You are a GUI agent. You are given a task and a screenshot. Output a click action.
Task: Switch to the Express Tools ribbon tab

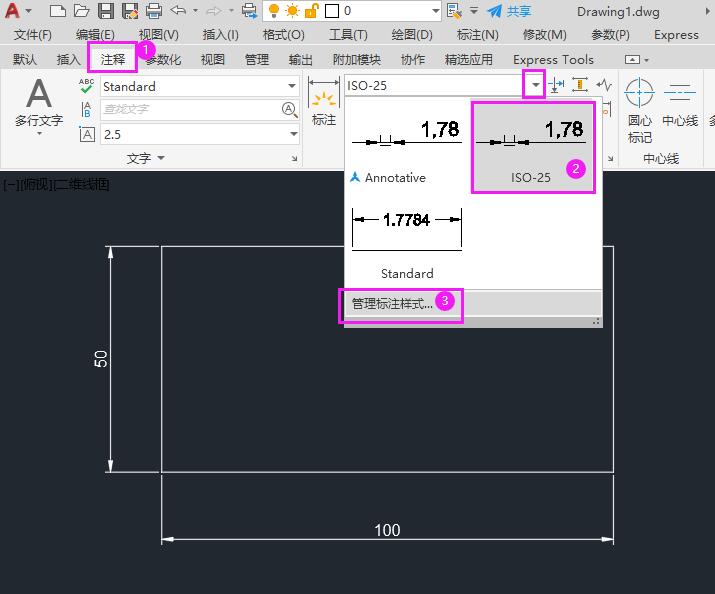click(553, 59)
